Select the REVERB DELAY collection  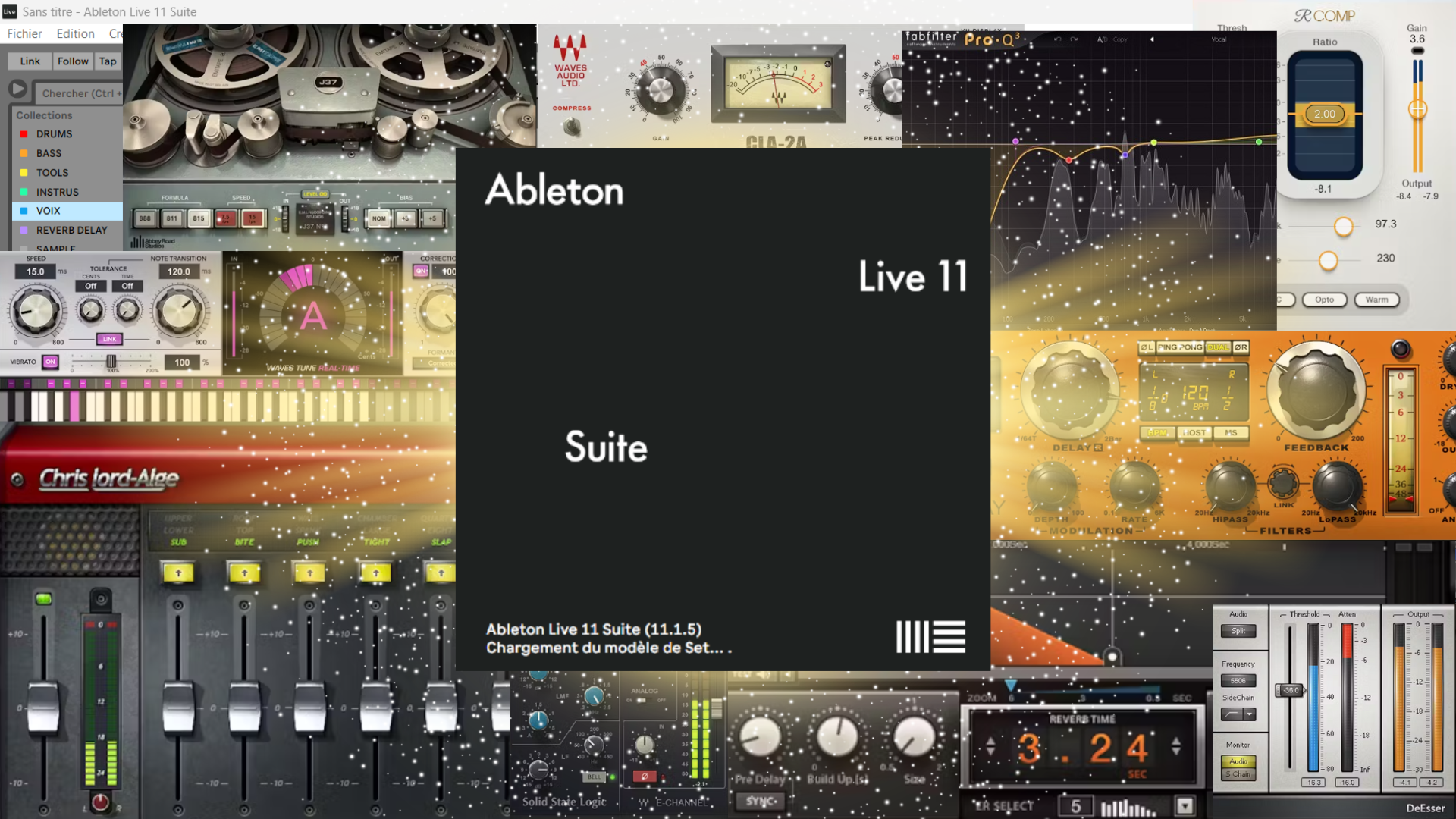click(68, 230)
